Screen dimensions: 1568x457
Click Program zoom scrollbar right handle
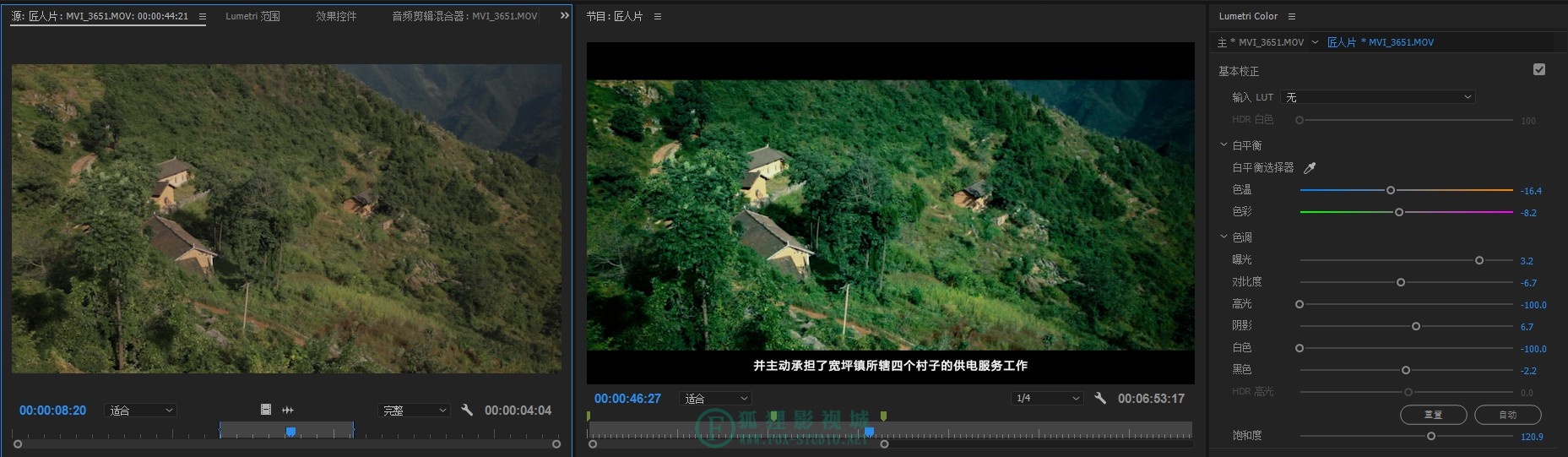pyautogui.click(x=884, y=443)
